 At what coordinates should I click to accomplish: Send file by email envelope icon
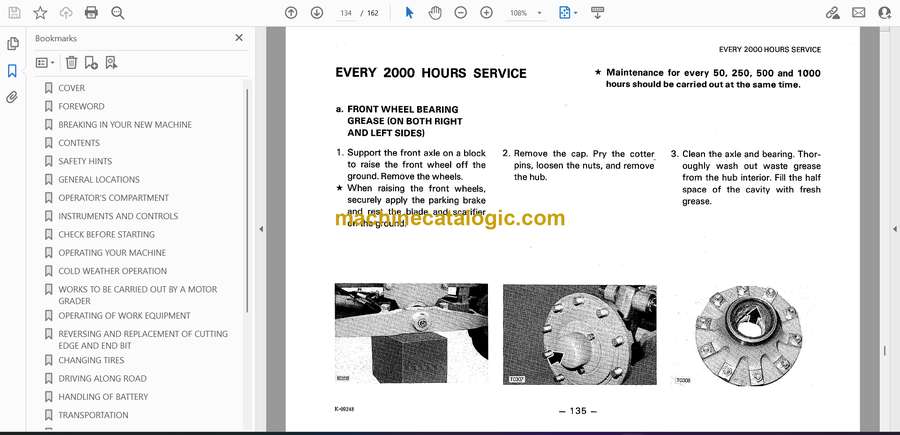click(x=859, y=13)
